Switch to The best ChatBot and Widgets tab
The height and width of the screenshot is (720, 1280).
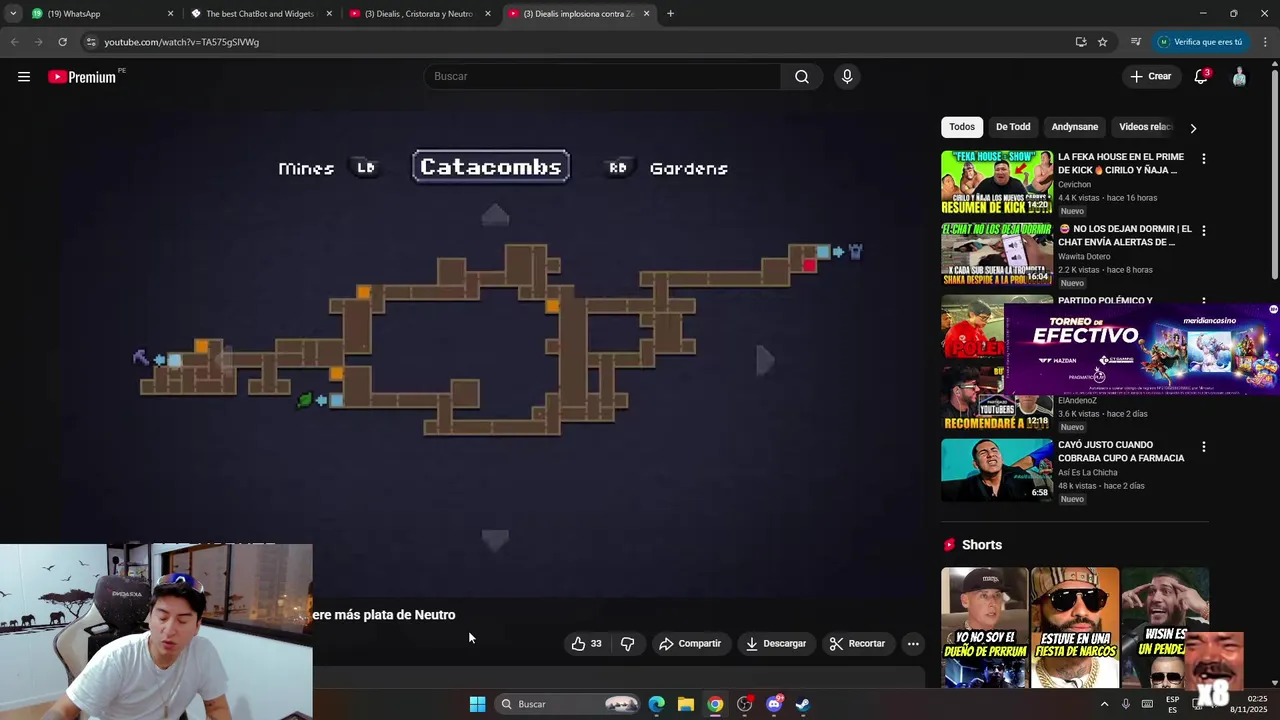pos(260,14)
